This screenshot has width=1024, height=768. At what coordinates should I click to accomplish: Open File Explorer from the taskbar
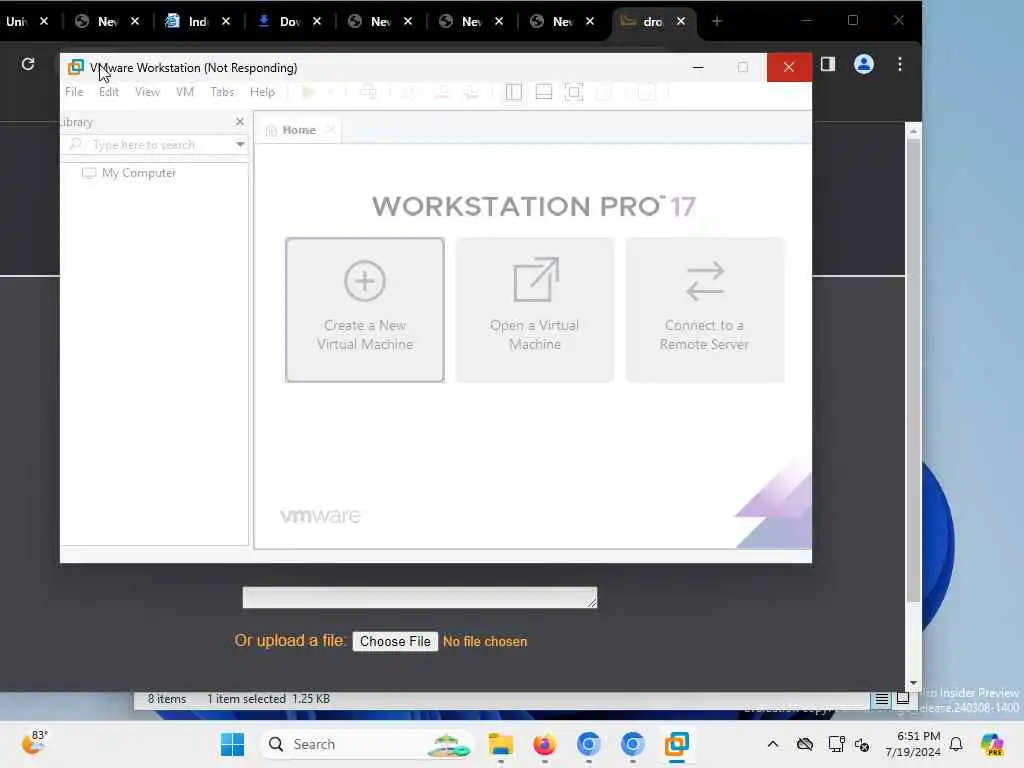pyautogui.click(x=501, y=744)
